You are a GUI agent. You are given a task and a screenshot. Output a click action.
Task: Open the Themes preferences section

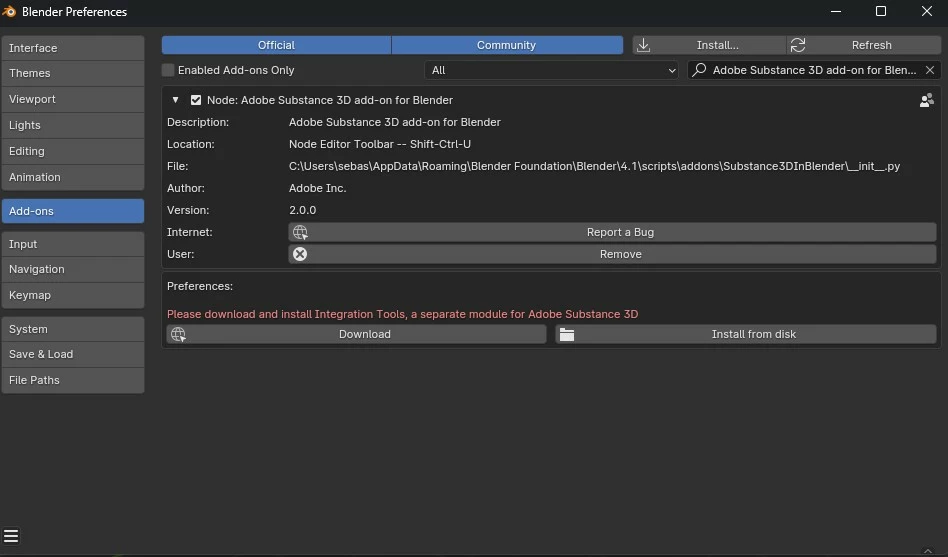click(x=73, y=73)
